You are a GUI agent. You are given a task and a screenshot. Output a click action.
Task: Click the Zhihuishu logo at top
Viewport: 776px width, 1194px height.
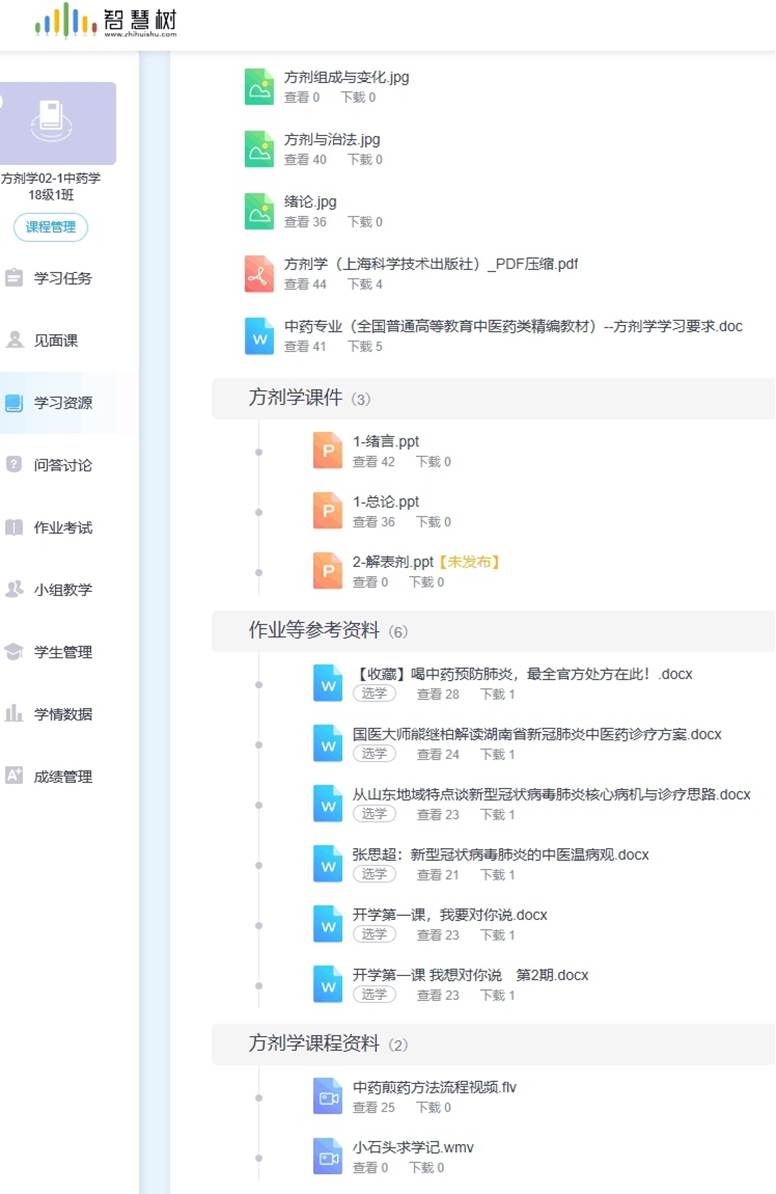click(106, 20)
